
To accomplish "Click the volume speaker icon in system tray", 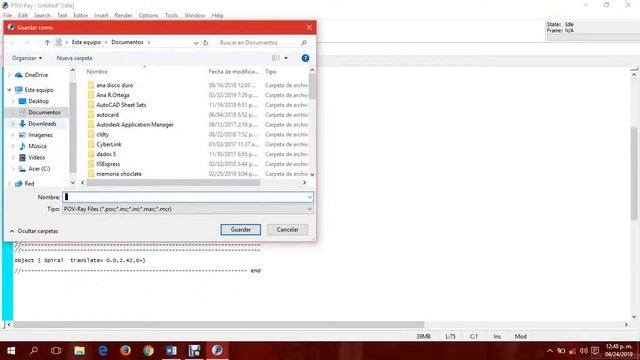I will coord(583,351).
